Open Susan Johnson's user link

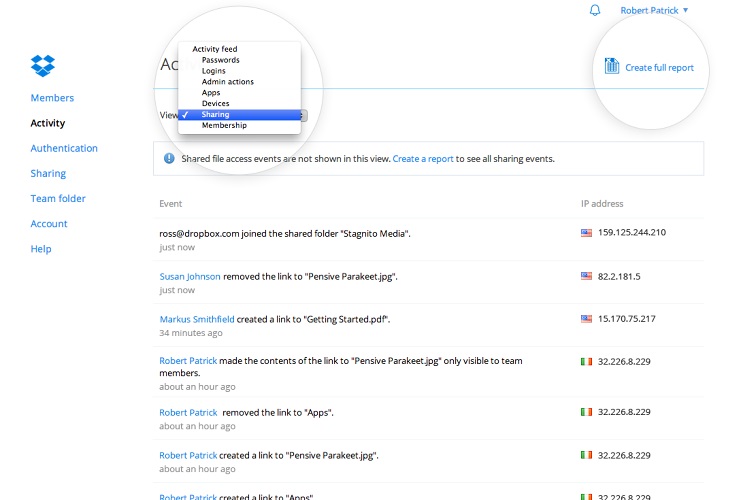(189, 276)
